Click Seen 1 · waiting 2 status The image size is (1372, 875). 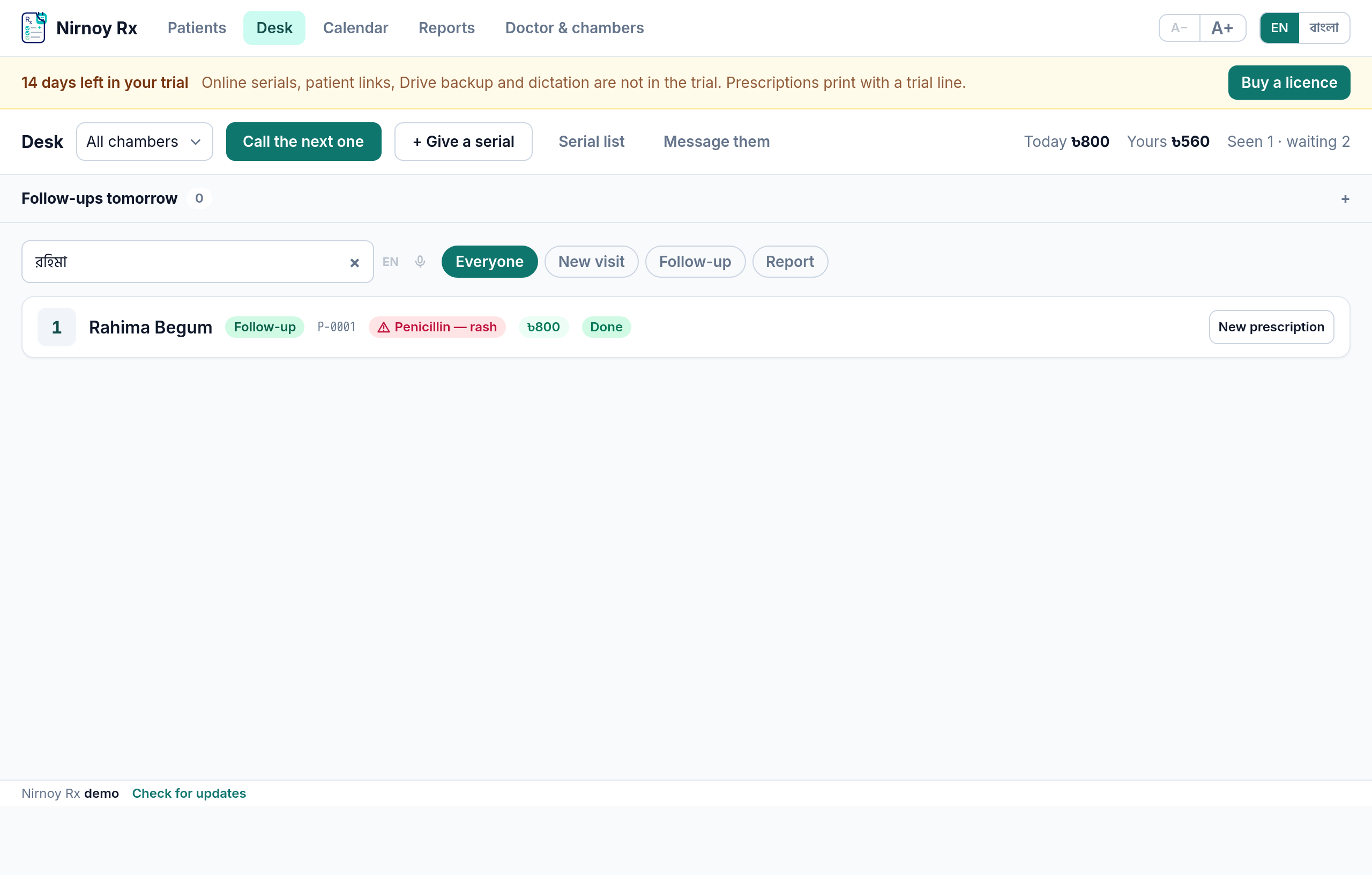(1288, 142)
